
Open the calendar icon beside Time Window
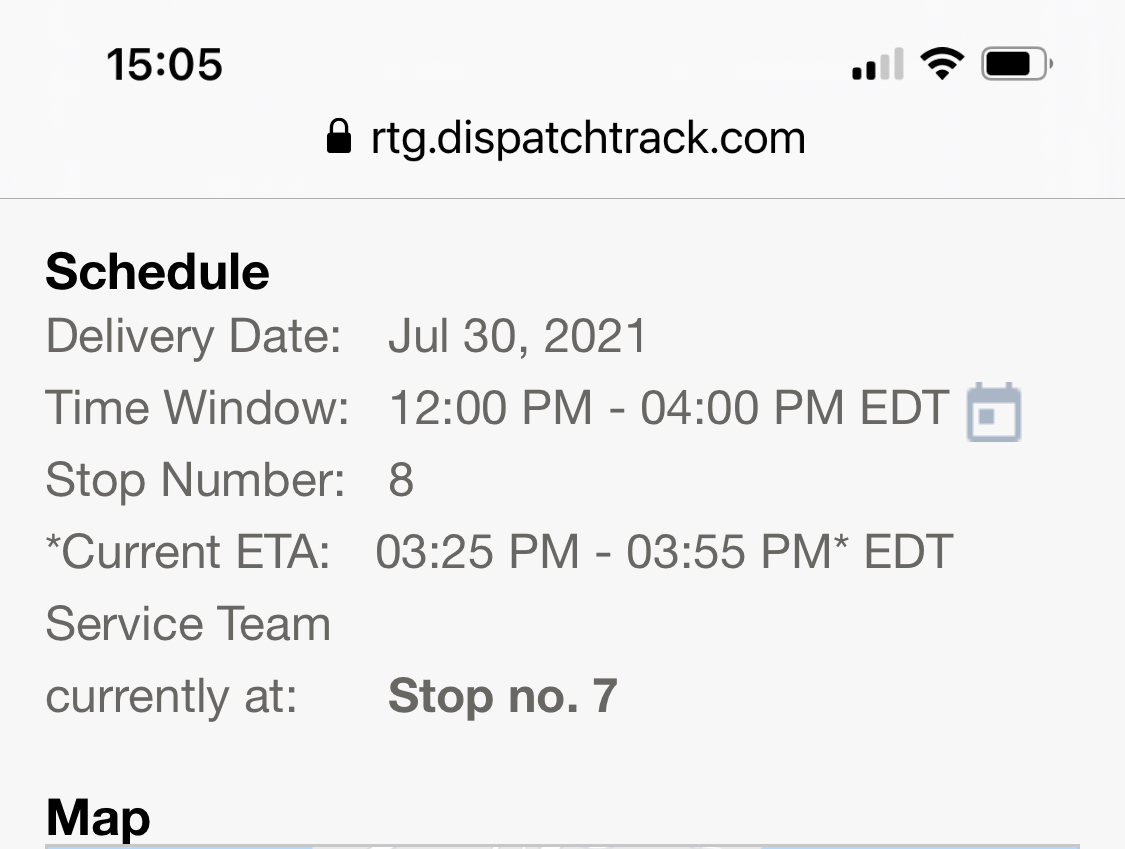[994, 410]
